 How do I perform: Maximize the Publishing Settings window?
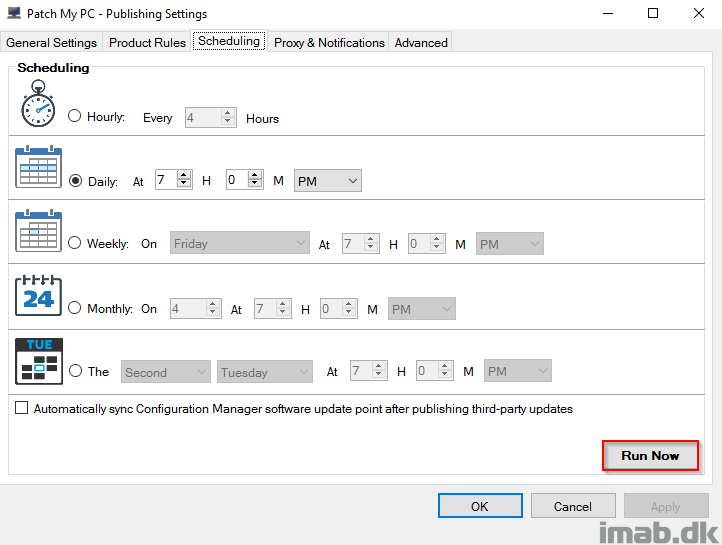coord(653,13)
